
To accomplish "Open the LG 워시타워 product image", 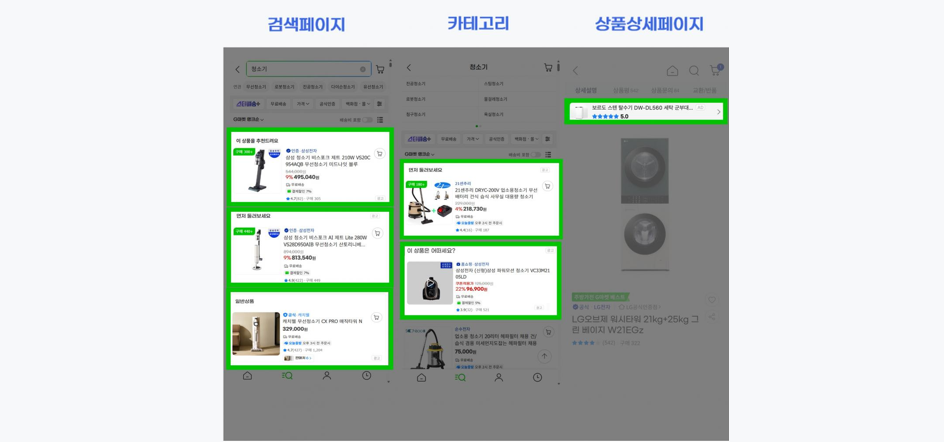I will [644, 207].
